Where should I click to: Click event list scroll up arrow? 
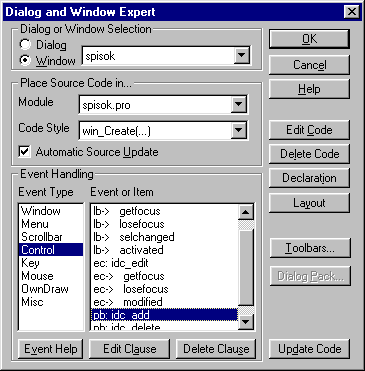(x=246, y=212)
